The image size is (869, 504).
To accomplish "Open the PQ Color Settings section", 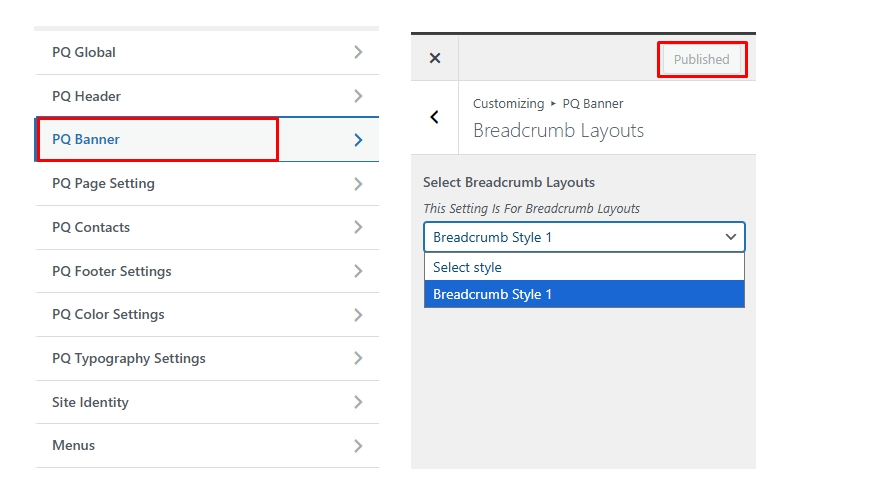I will point(108,314).
